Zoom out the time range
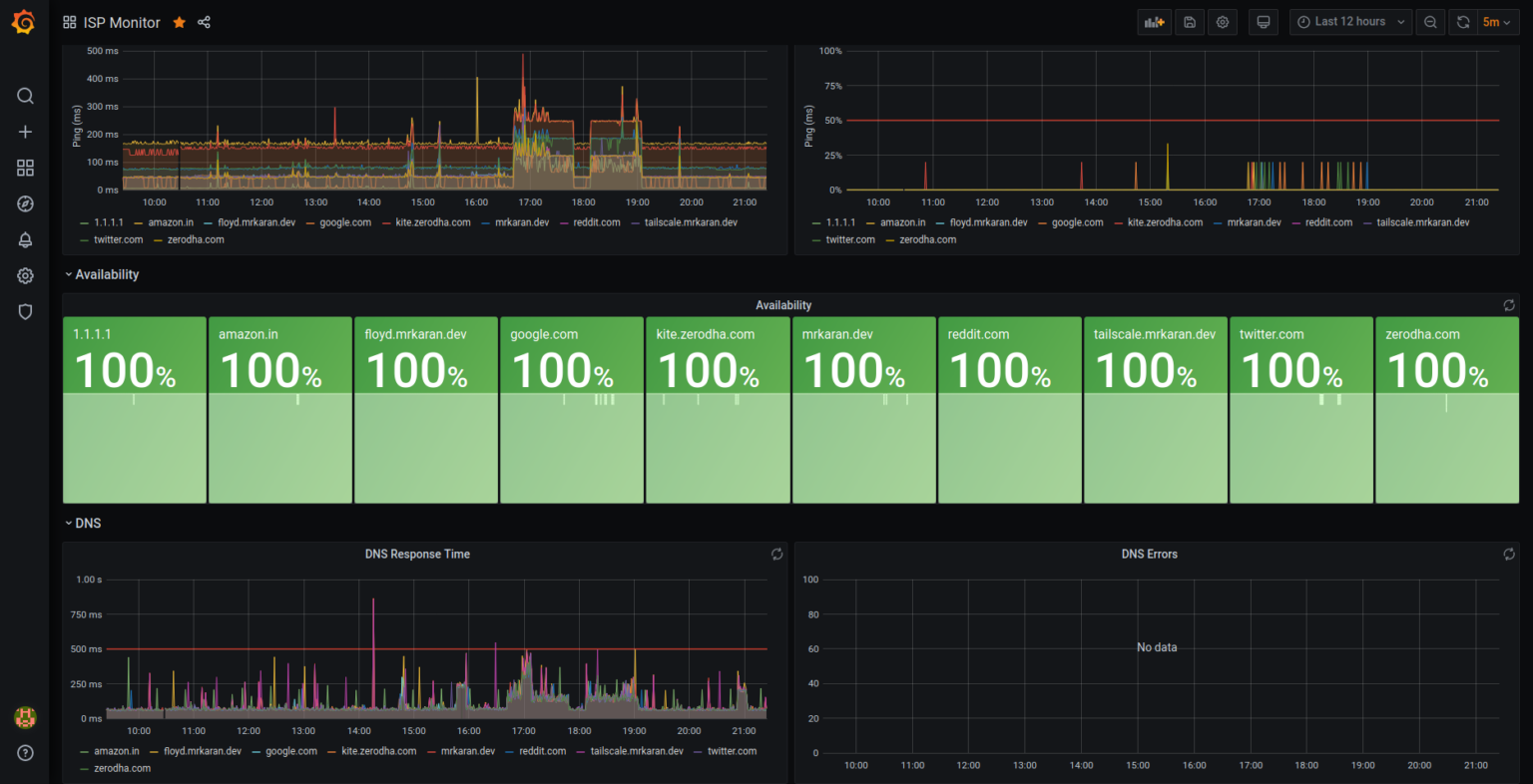 [x=1429, y=21]
